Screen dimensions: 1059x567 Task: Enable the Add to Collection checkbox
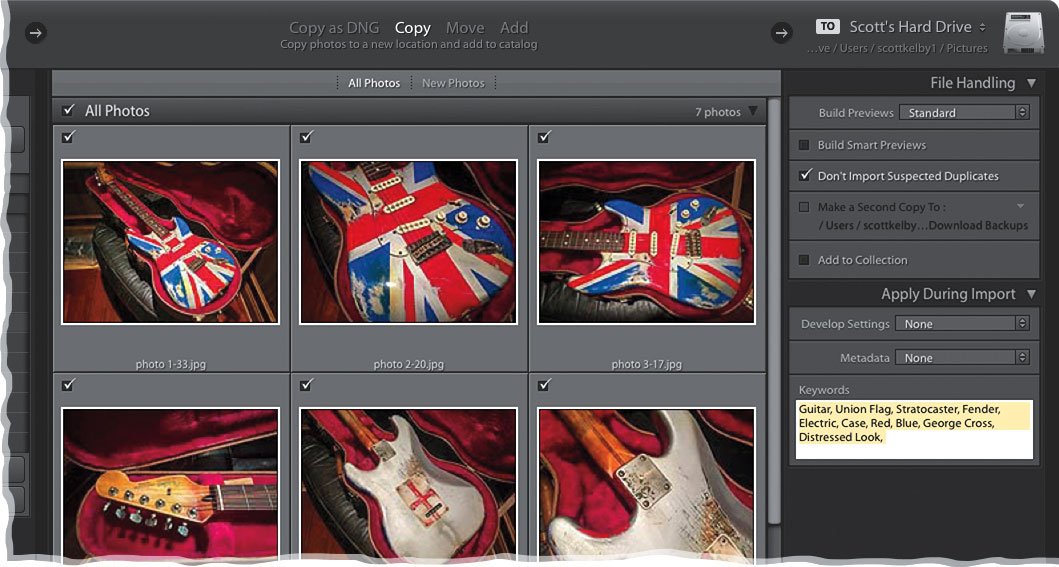(804, 260)
